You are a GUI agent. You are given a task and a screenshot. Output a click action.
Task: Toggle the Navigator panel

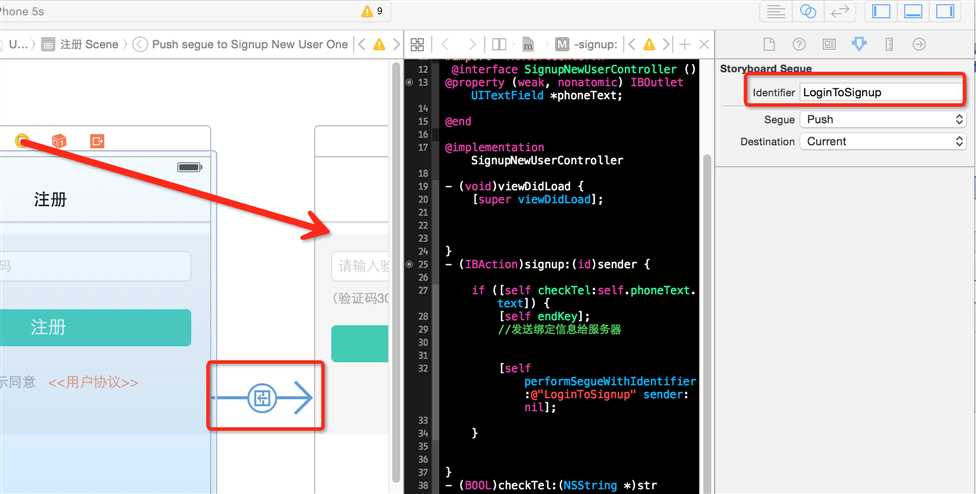click(881, 11)
